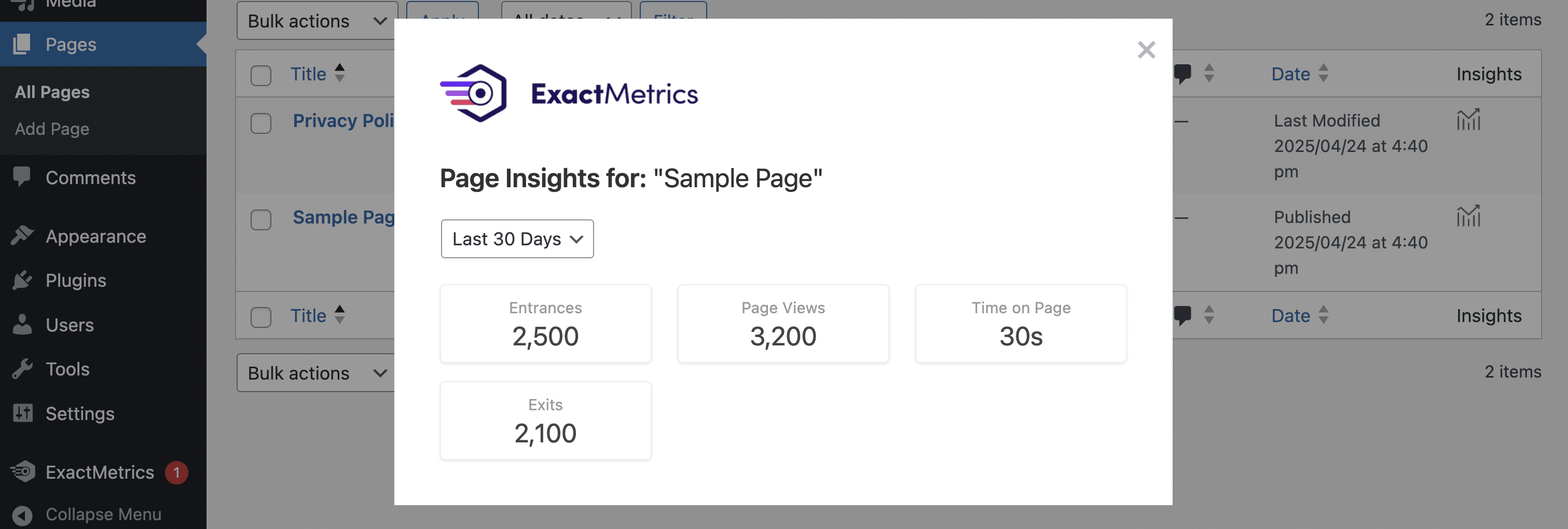
Task: Click the ExactMetrics logo in the popup
Action: click(x=569, y=94)
